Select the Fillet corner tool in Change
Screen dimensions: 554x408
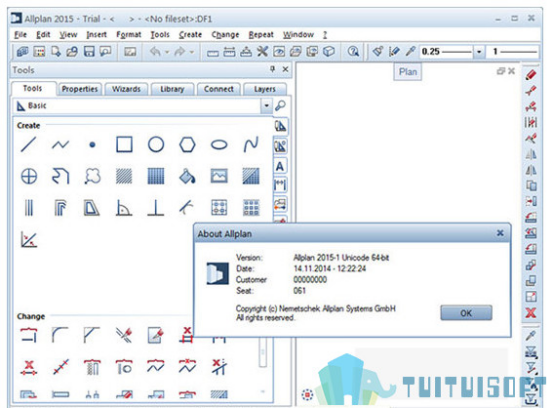click(60, 335)
